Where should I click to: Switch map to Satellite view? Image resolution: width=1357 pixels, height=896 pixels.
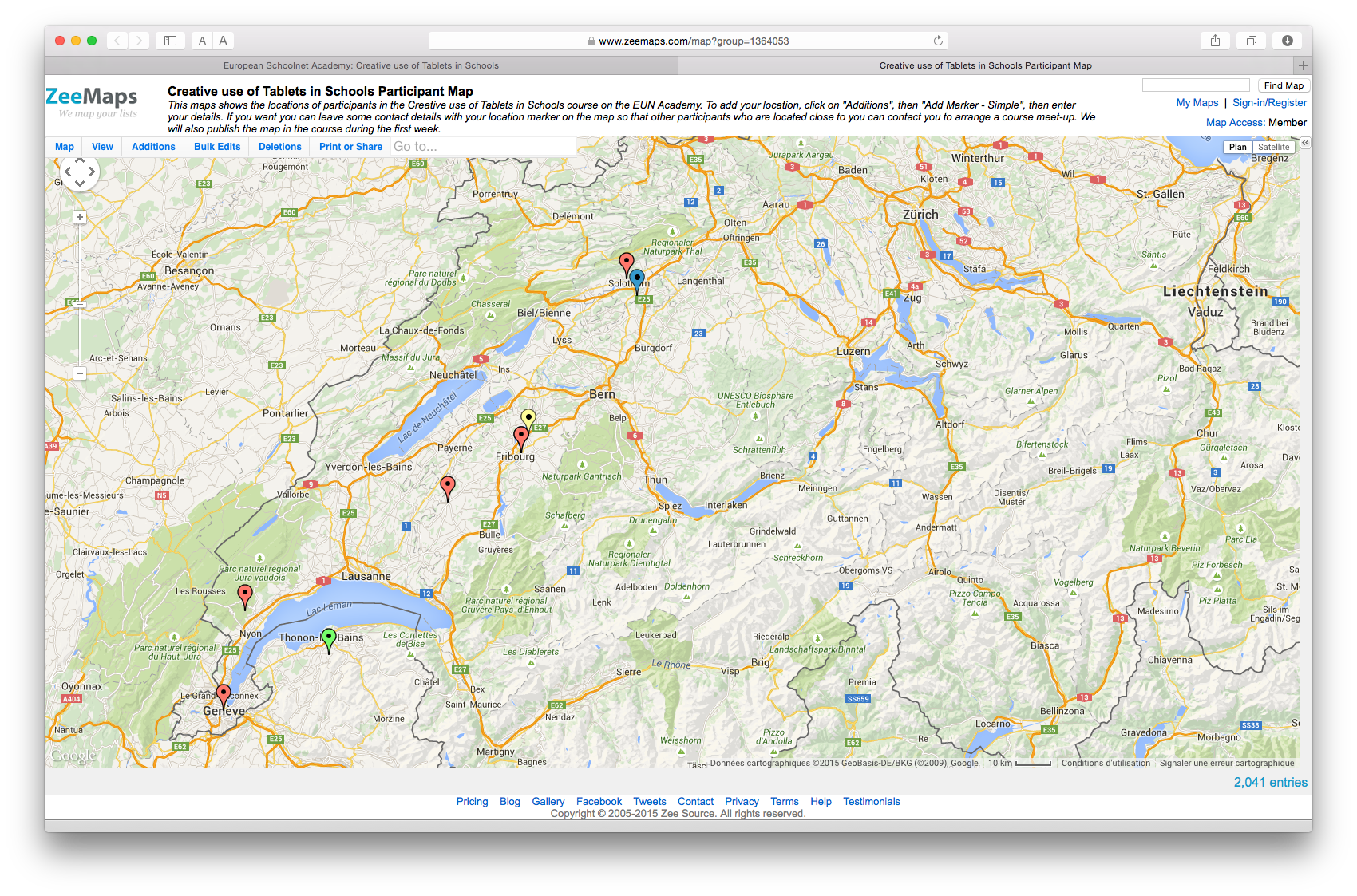coord(1273,147)
